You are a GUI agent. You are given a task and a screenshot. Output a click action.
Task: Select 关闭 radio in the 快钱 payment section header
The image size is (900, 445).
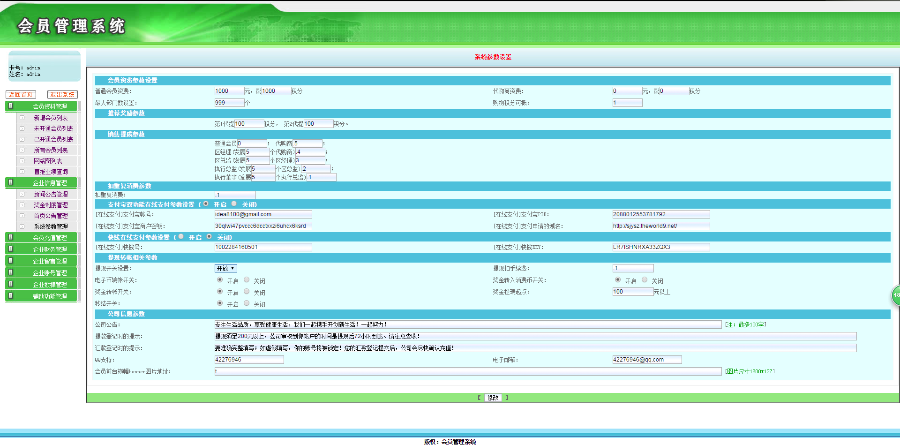(x=209, y=237)
